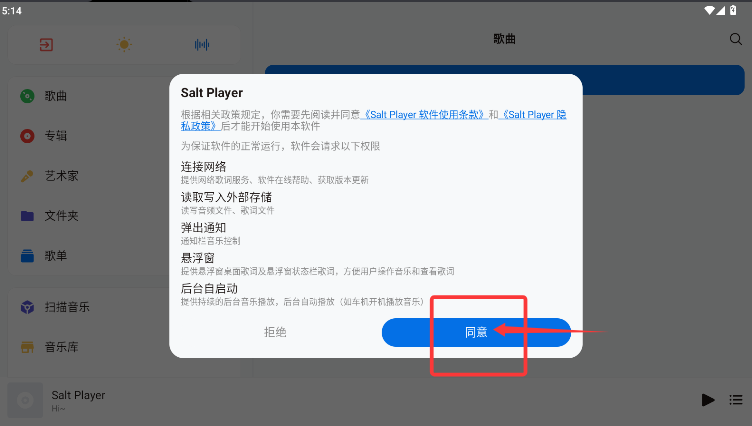Toggle the sun brightness theme icon
Screen dimensions: 752x426
(124, 45)
